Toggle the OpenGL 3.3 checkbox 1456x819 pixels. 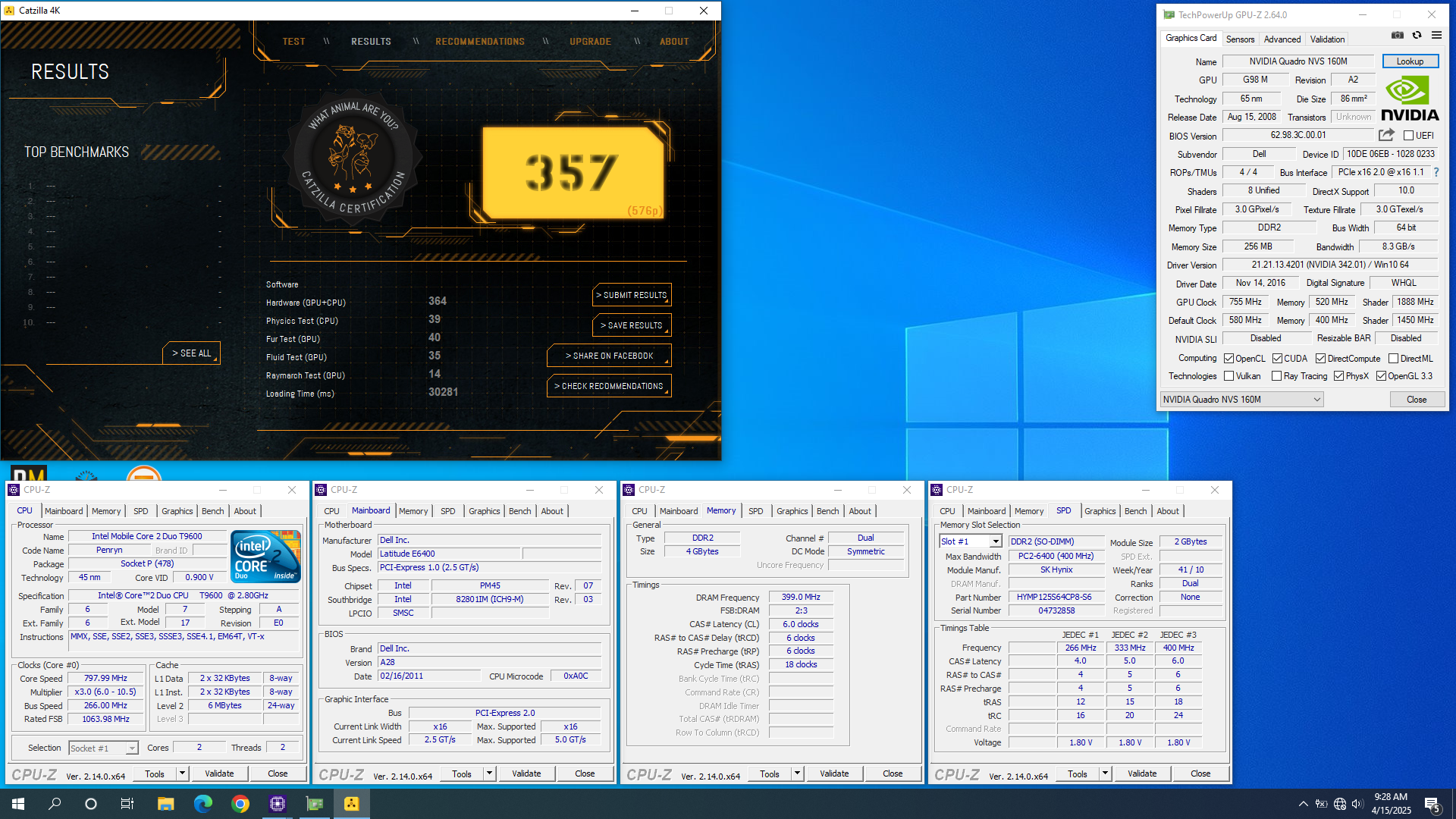pos(1381,376)
